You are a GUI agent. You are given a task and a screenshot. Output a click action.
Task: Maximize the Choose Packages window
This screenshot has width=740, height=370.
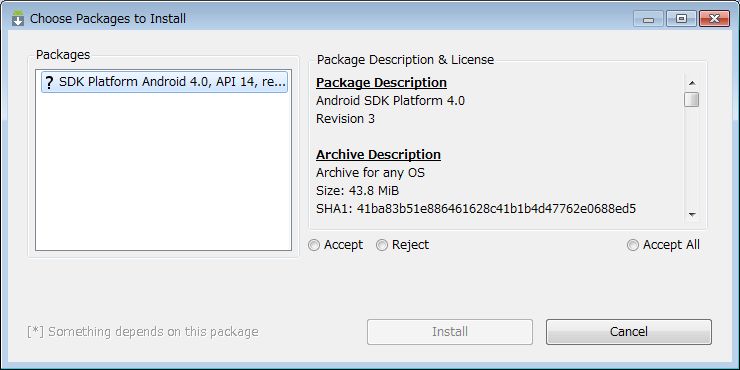click(x=681, y=19)
